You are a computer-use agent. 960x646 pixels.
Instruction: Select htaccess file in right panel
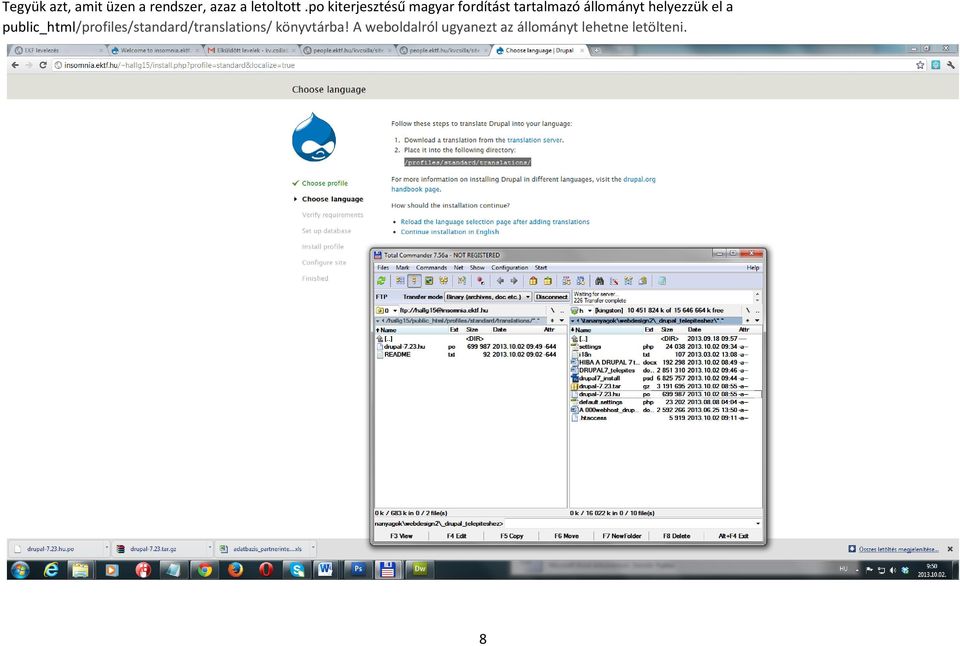(x=666, y=418)
